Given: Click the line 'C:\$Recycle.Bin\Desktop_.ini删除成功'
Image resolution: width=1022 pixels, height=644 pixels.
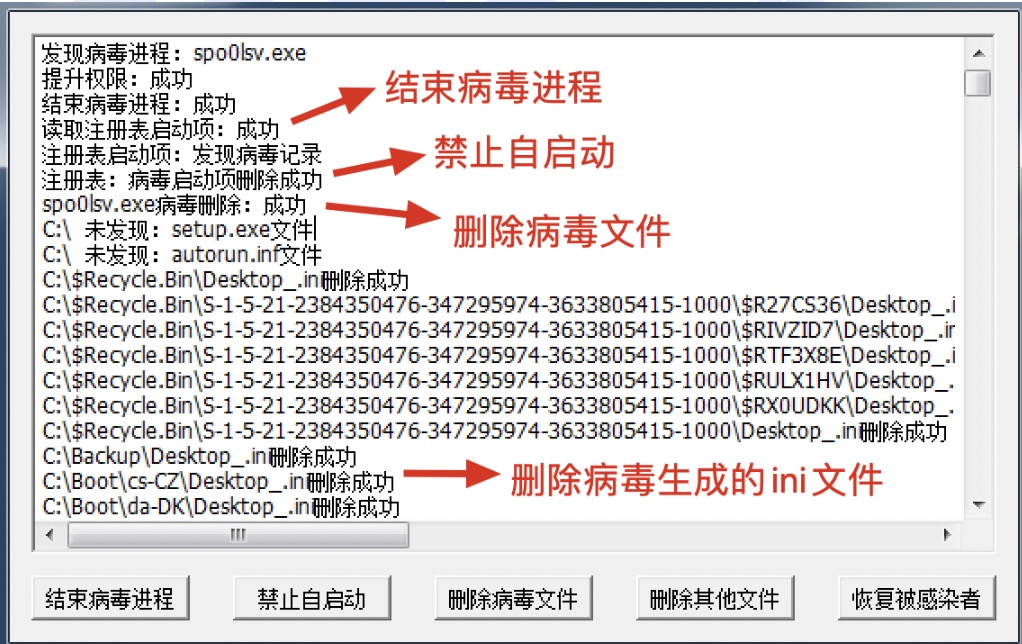Looking at the screenshot, I should pyautogui.click(x=226, y=280).
